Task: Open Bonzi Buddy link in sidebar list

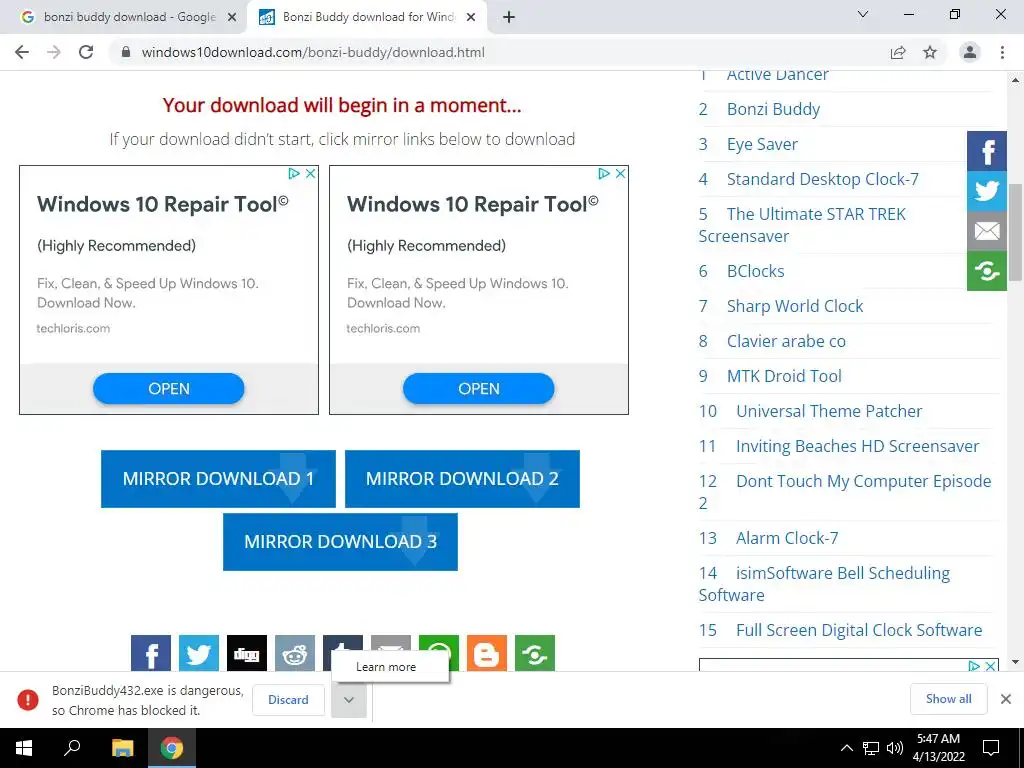Action: coord(773,109)
